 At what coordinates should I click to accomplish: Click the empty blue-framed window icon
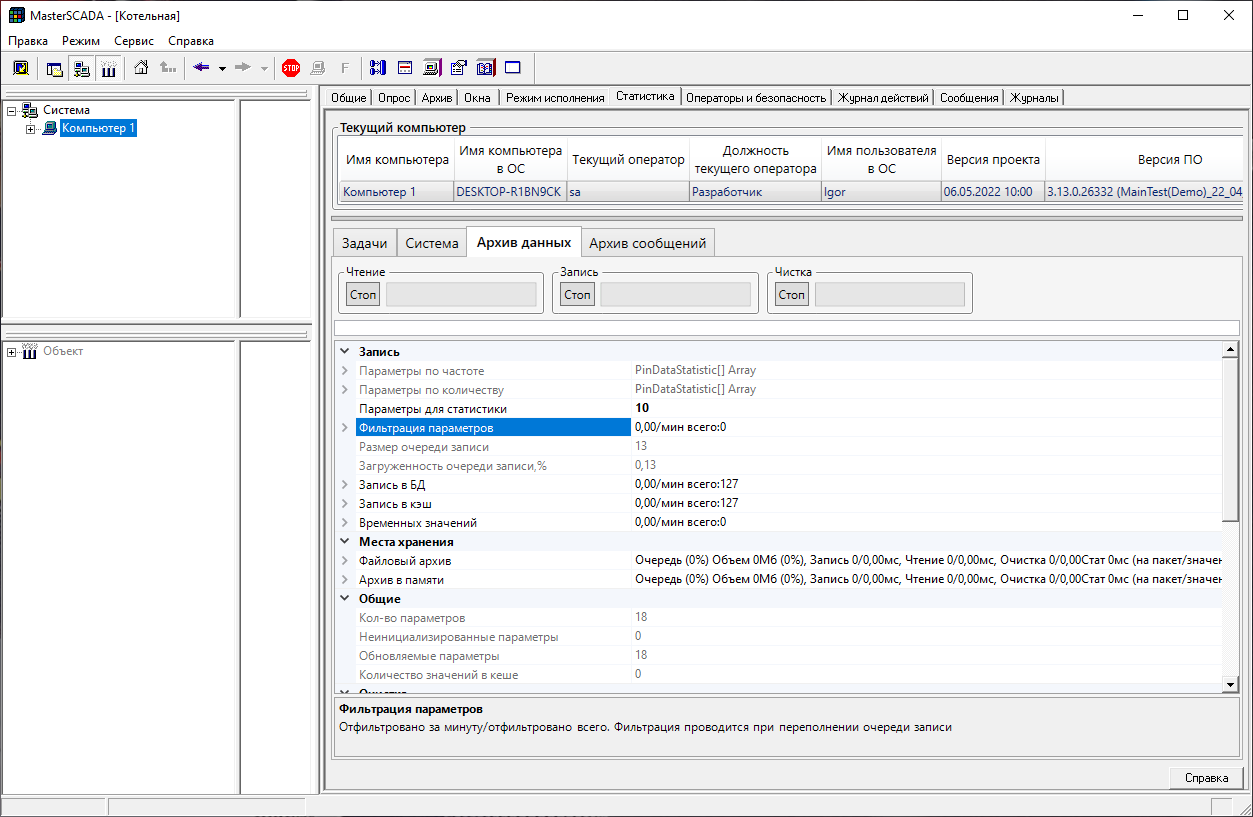(x=513, y=68)
